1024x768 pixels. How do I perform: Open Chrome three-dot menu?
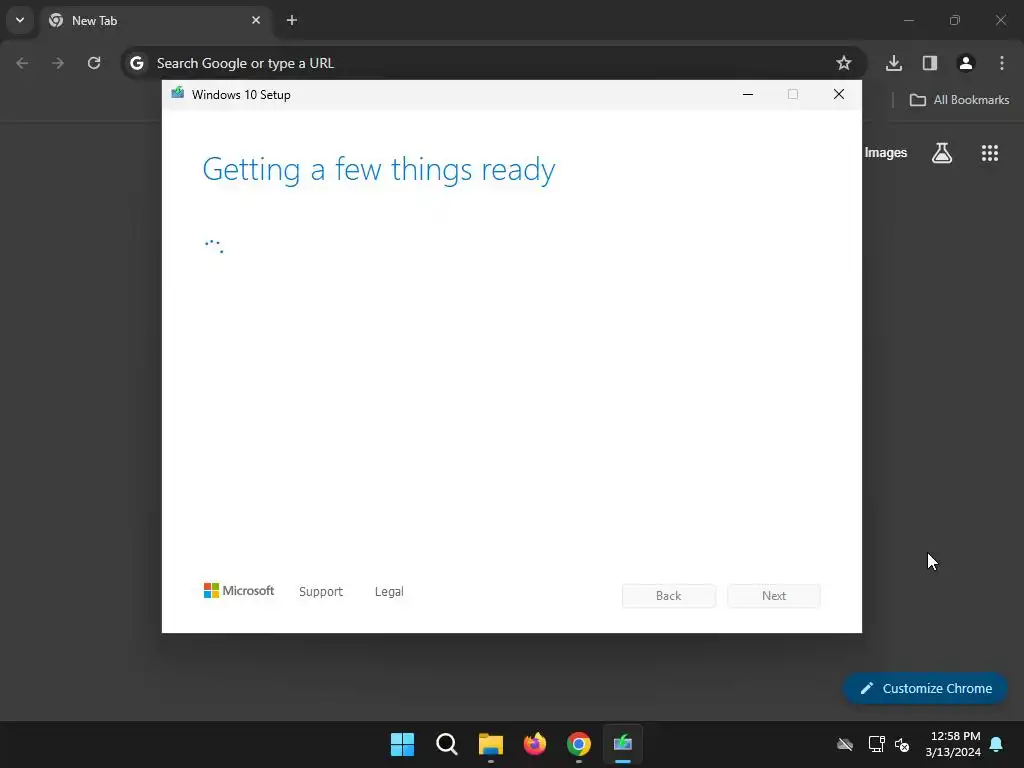[1002, 63]
